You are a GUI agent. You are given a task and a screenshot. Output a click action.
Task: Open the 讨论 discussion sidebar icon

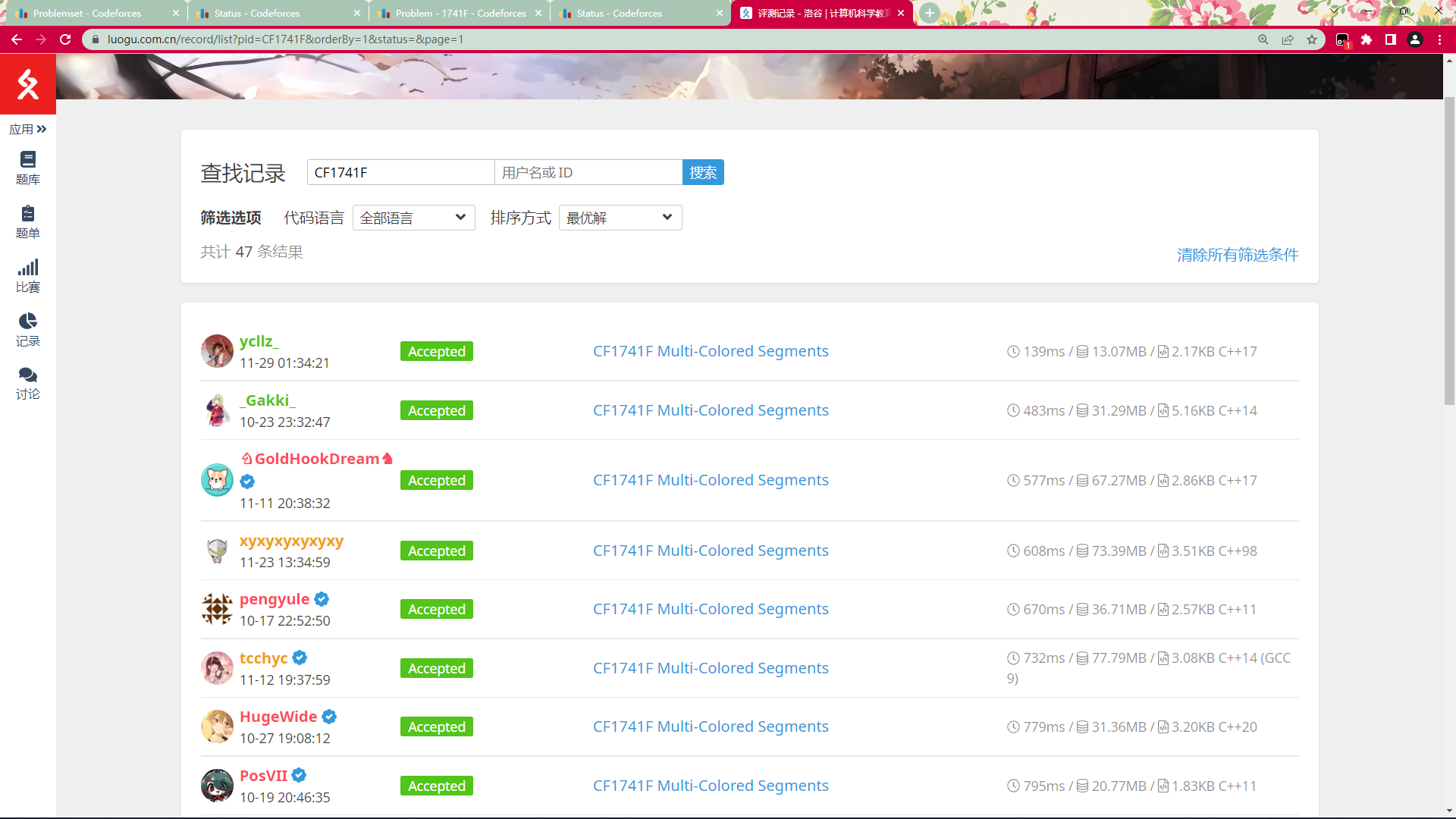tap(28, 383)
